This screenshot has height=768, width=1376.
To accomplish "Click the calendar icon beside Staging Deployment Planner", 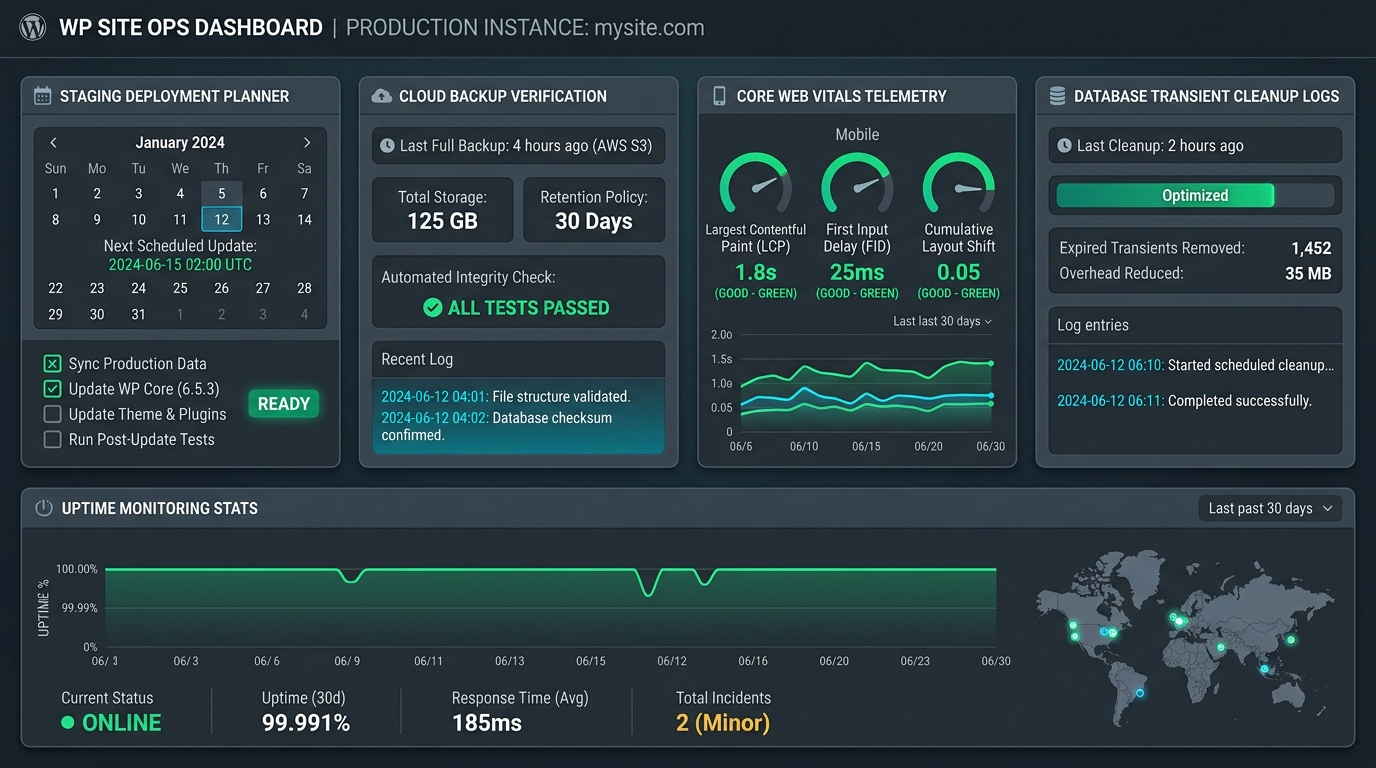I will point(42,96).
